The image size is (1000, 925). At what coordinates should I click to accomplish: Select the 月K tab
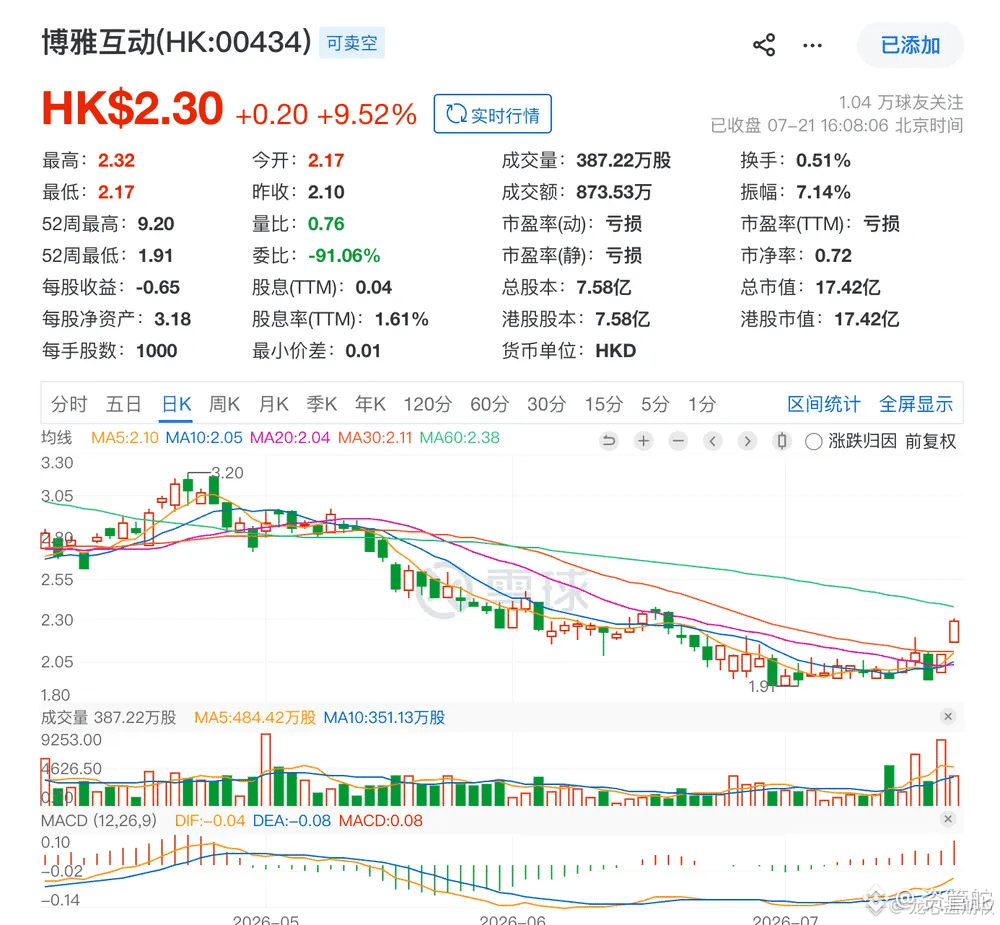[274, 404]
